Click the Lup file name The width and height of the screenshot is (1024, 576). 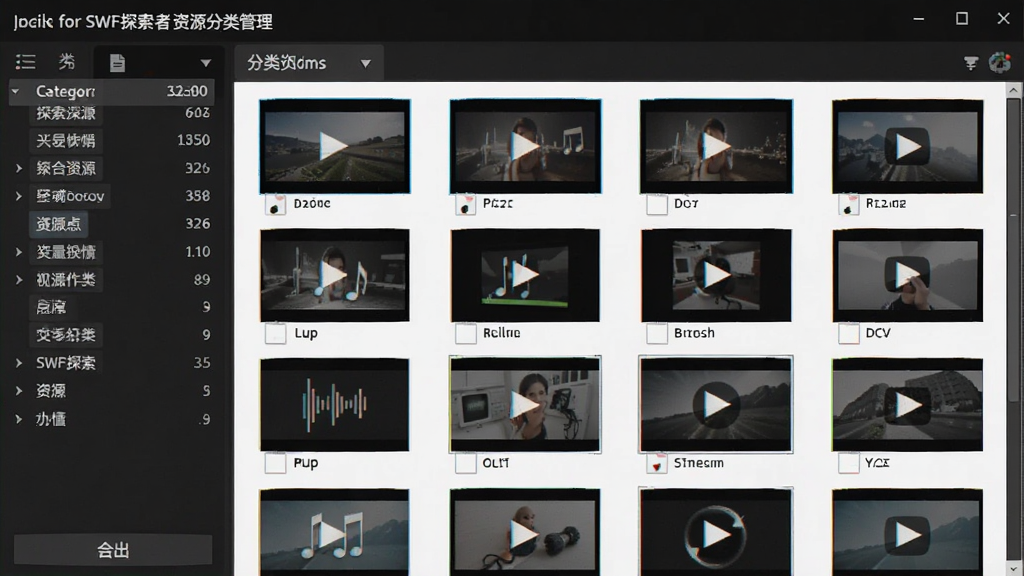pyautogui.click(x=306, y=333)
